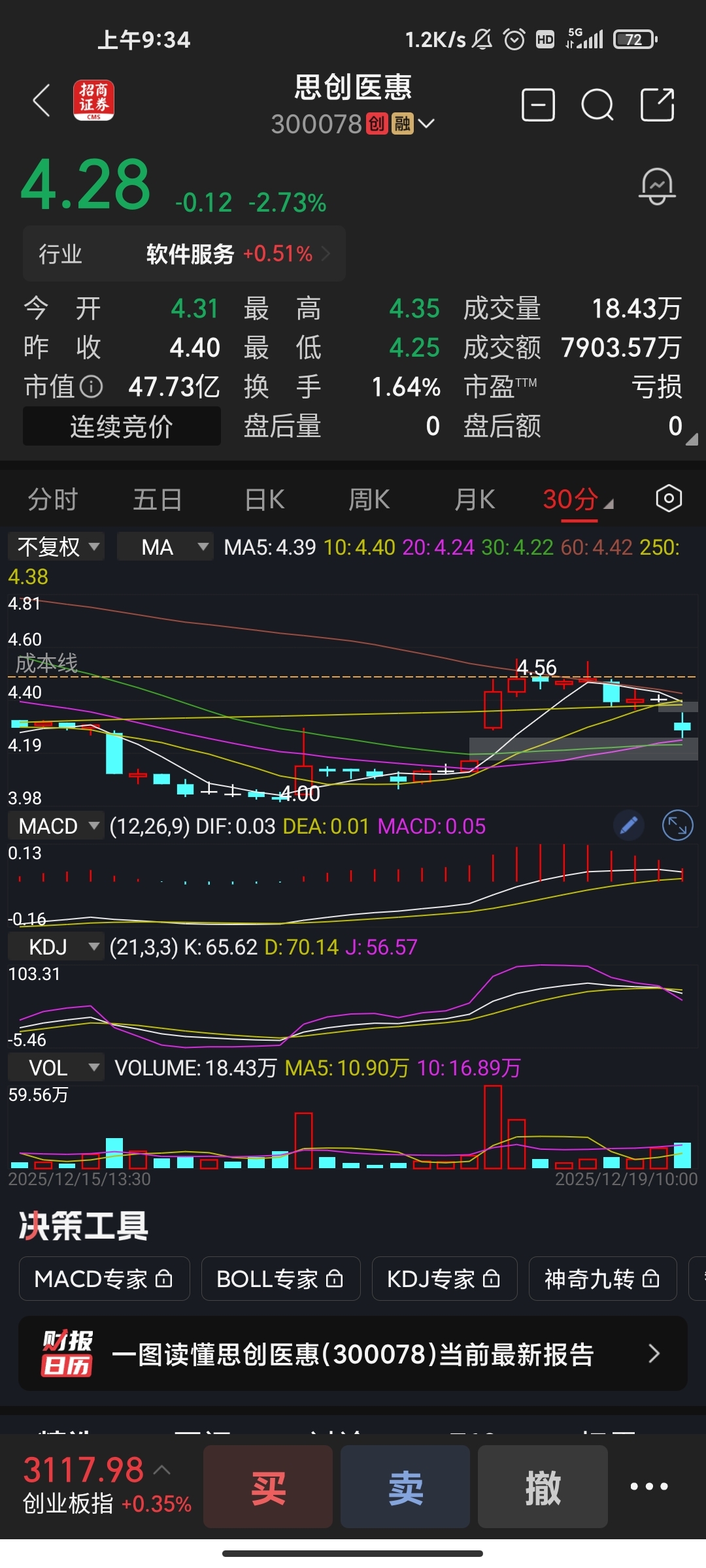Tap the 买 buy button
This screenshot has height=1568, width=706.
tap(268, 1486)
